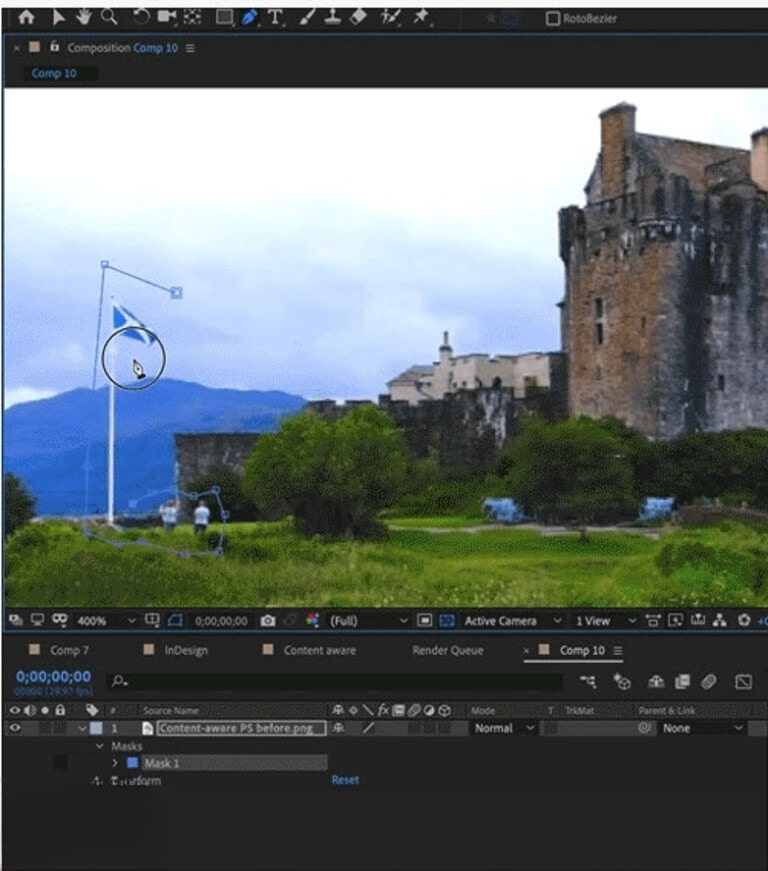Screen dimensions: 768x871
Task: Click the timeline timecode 0;00;00;00
Action: click(53, 677)
